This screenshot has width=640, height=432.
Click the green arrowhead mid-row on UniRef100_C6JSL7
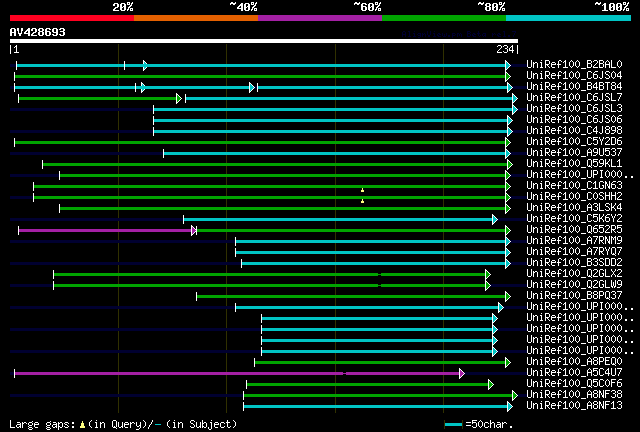point(179,98)
